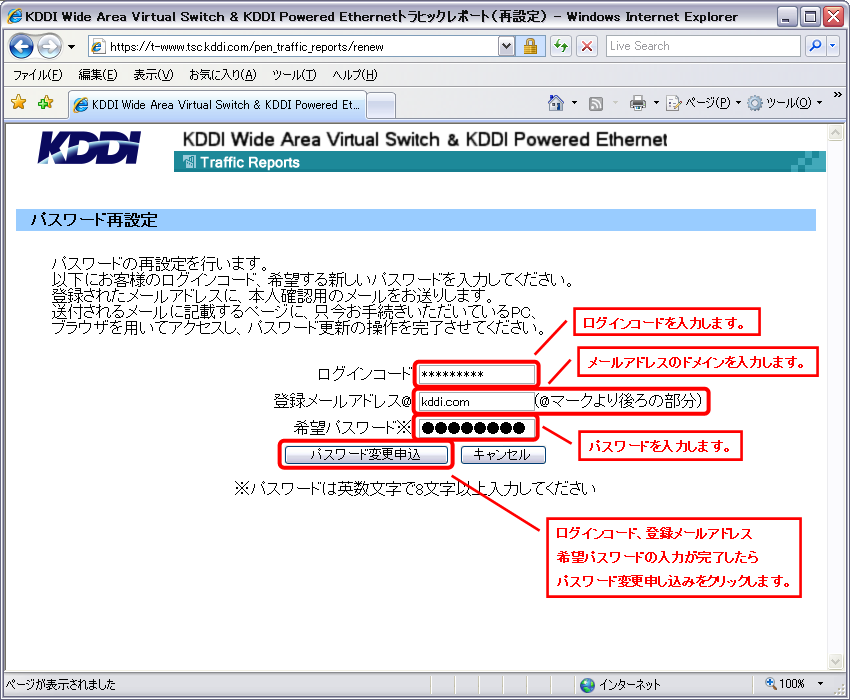Click the RSS feeds icon
Screen dimensions: 850x700
(596, 103)
